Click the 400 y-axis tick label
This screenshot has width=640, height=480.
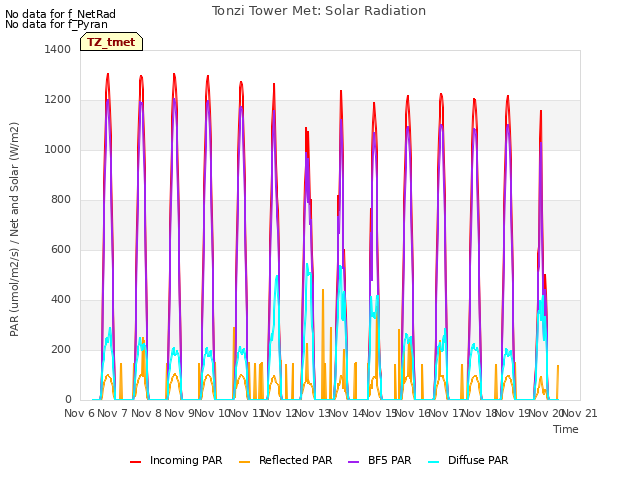point(61,300)
